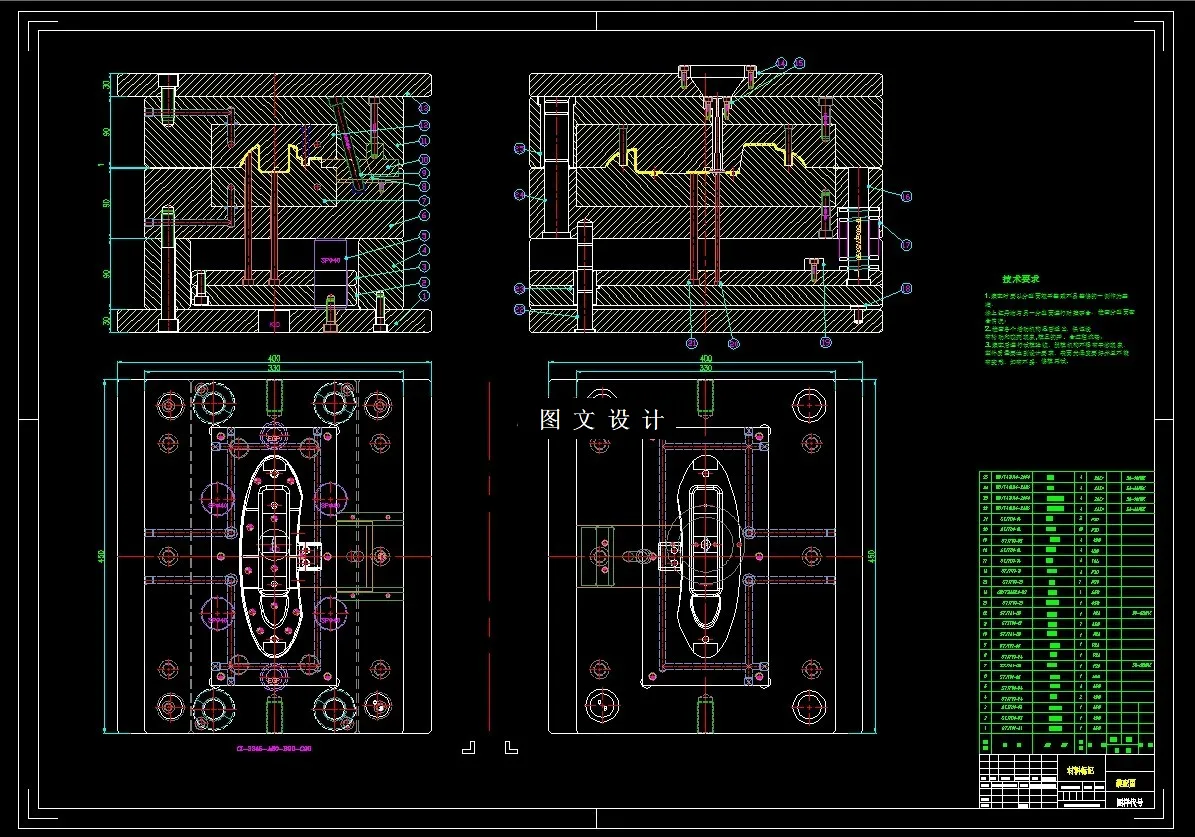
Task: Select part balloon number 13
Action: pos(424,108)
